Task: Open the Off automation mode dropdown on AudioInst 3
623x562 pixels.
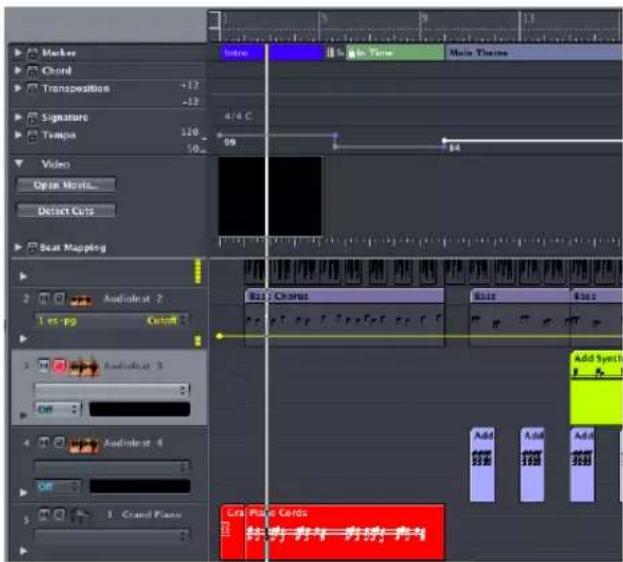Action: (58, 409)
